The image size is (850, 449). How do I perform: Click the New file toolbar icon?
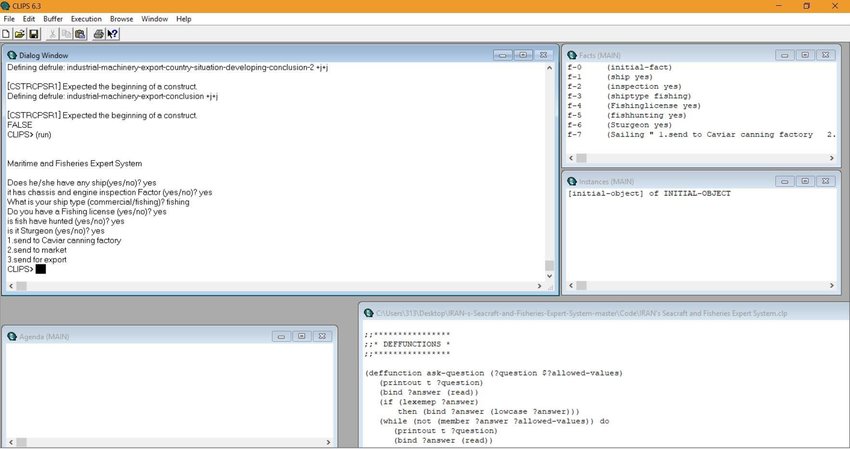pyautogui.click(x=7, y=33)
